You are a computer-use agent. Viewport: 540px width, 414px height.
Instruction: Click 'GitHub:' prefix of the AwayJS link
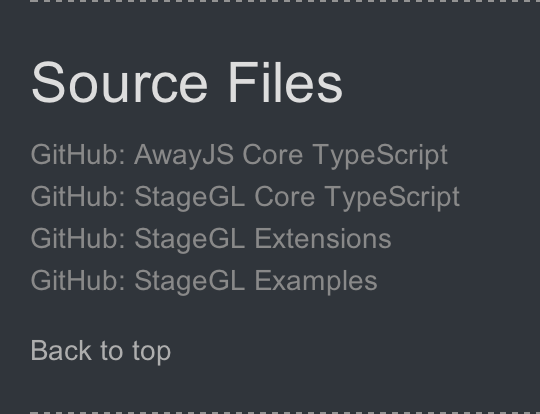78,155
